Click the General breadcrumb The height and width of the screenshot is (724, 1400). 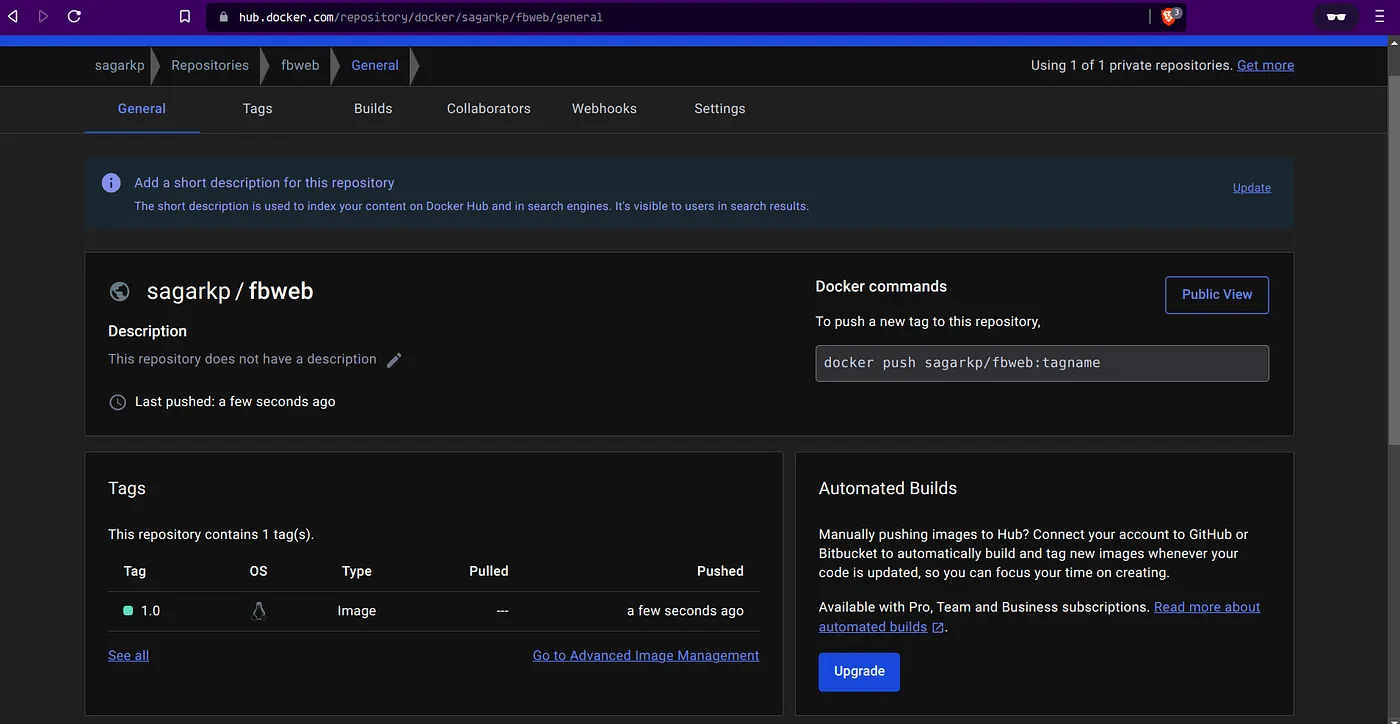point(375,65)
